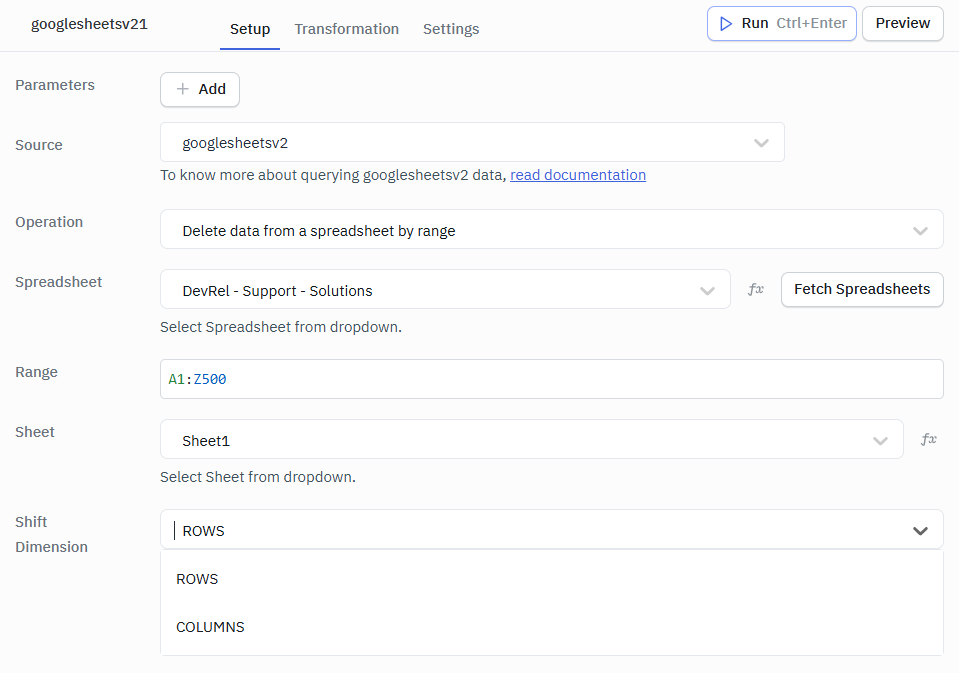The image size is (959, 673).
Task: Open the read documentation link
Action: [578, 175]
